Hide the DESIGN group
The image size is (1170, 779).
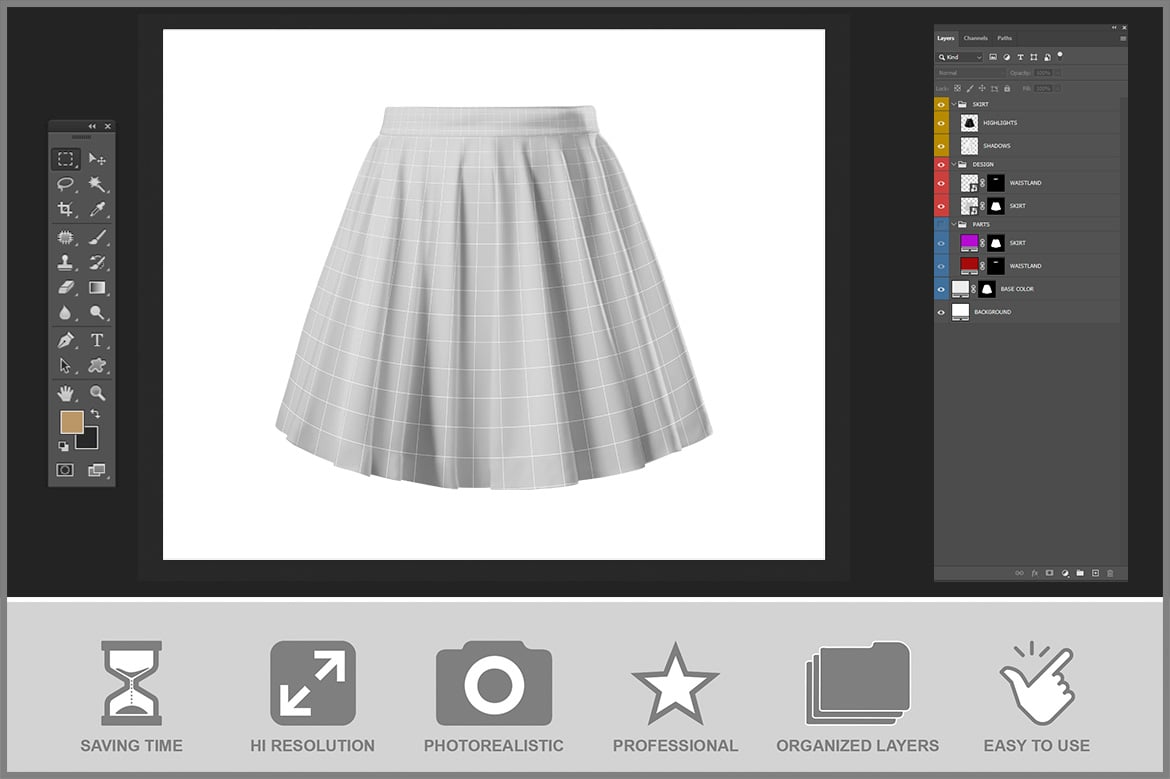[x=941, y=164]
